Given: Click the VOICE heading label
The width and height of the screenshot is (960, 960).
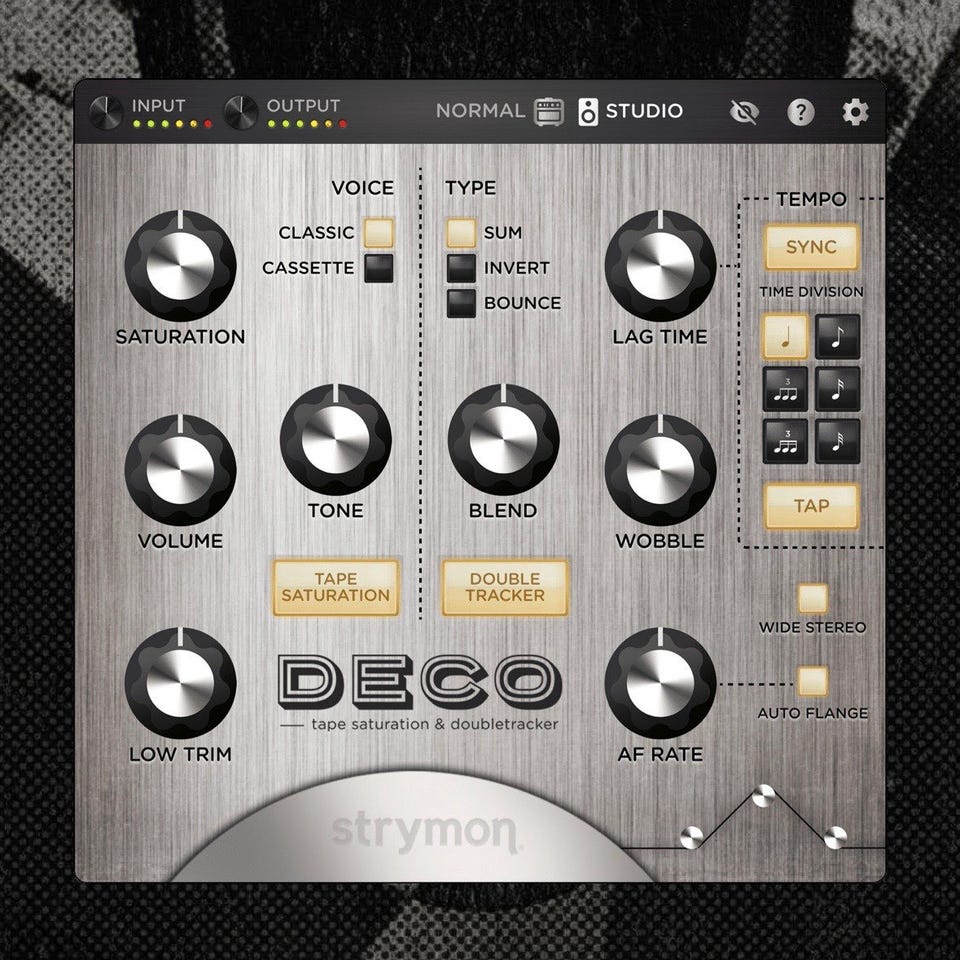Looking at the screenshot, I should coord(362,187).
